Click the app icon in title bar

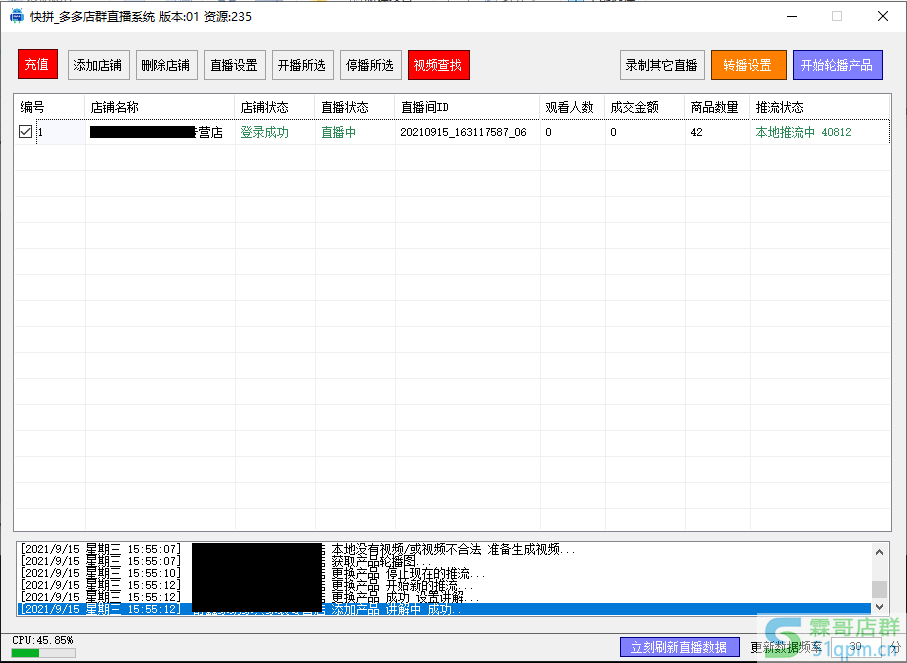pos(16,16)
